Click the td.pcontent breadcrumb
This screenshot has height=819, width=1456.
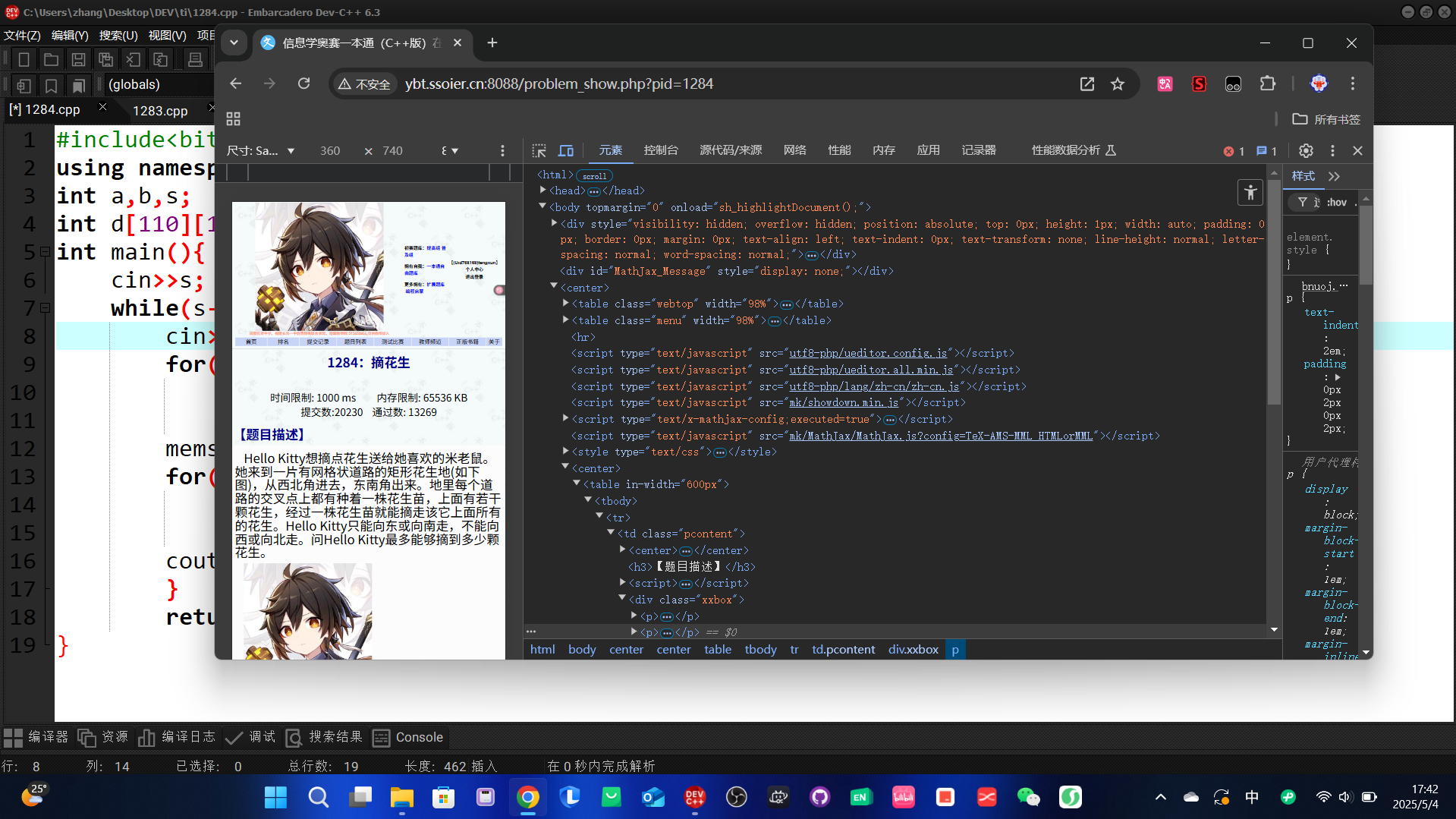click(844, 650)
